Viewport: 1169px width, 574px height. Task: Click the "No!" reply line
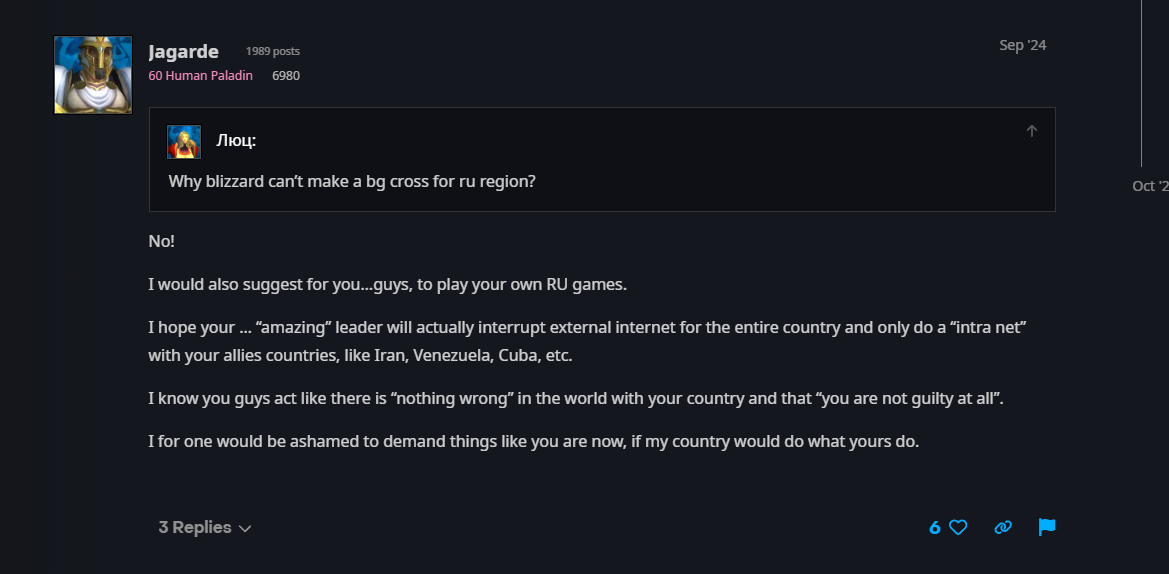point(161,242)
